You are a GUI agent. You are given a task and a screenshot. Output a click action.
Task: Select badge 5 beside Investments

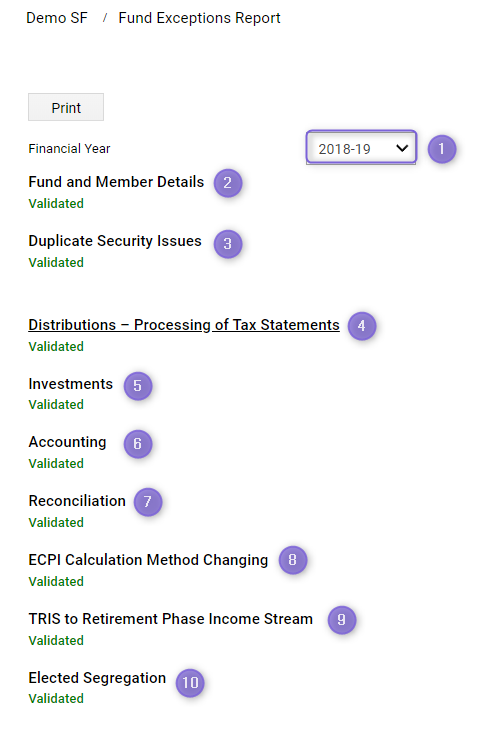point(138,386)
